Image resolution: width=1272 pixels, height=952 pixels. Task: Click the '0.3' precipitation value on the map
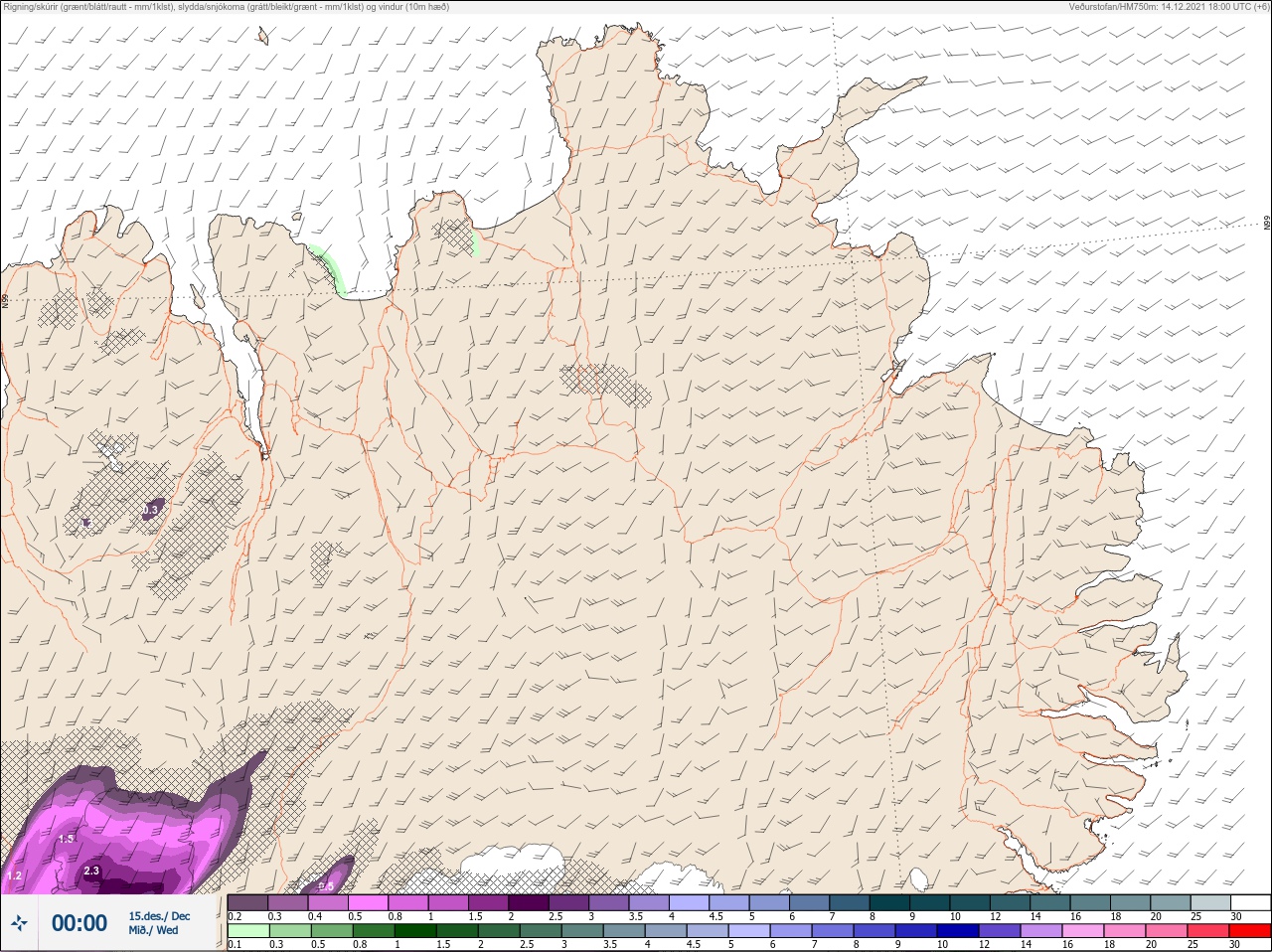[x=150, y=510]
